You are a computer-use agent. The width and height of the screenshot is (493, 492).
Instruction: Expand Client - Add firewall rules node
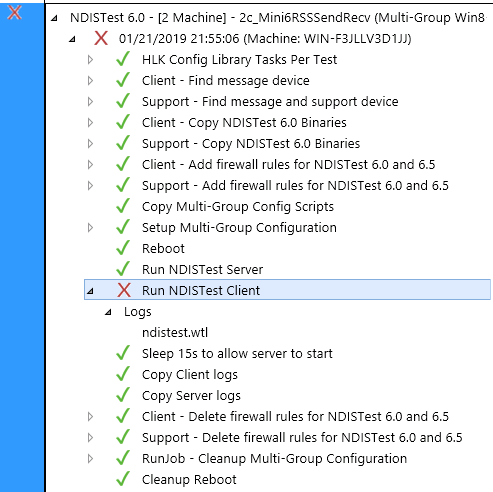[x=90, y=165]
